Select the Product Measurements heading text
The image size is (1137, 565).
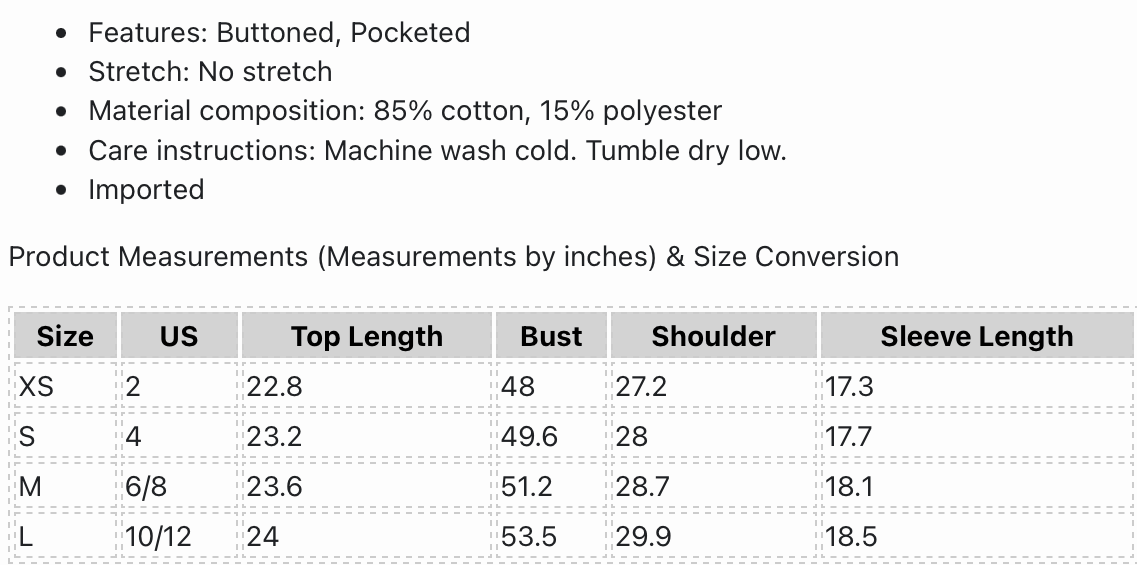(x=453, y=257)
